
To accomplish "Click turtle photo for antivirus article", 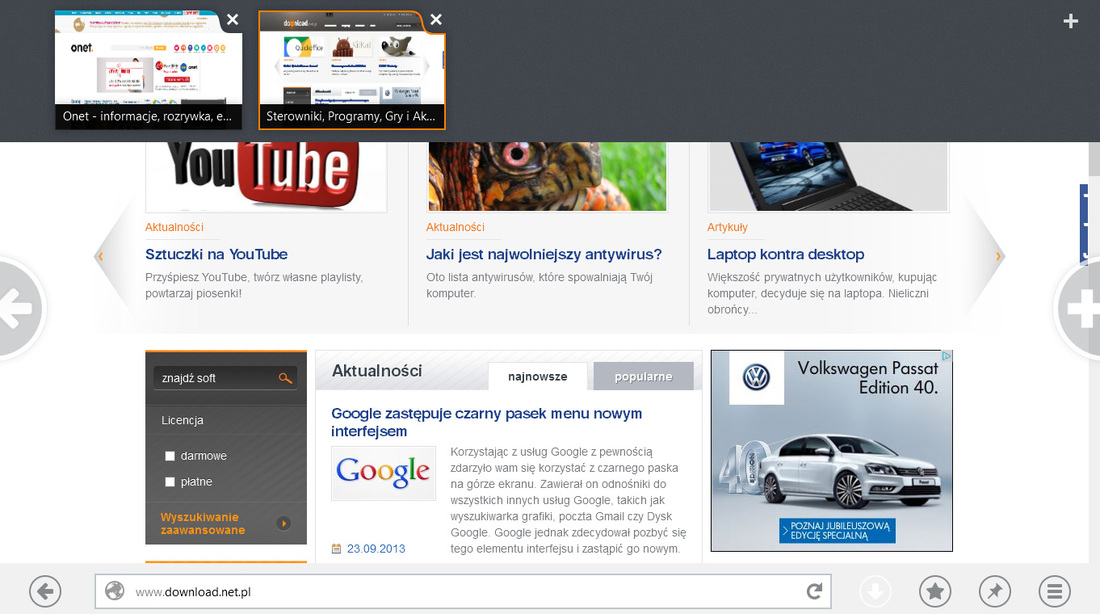I will click(547, 176).
